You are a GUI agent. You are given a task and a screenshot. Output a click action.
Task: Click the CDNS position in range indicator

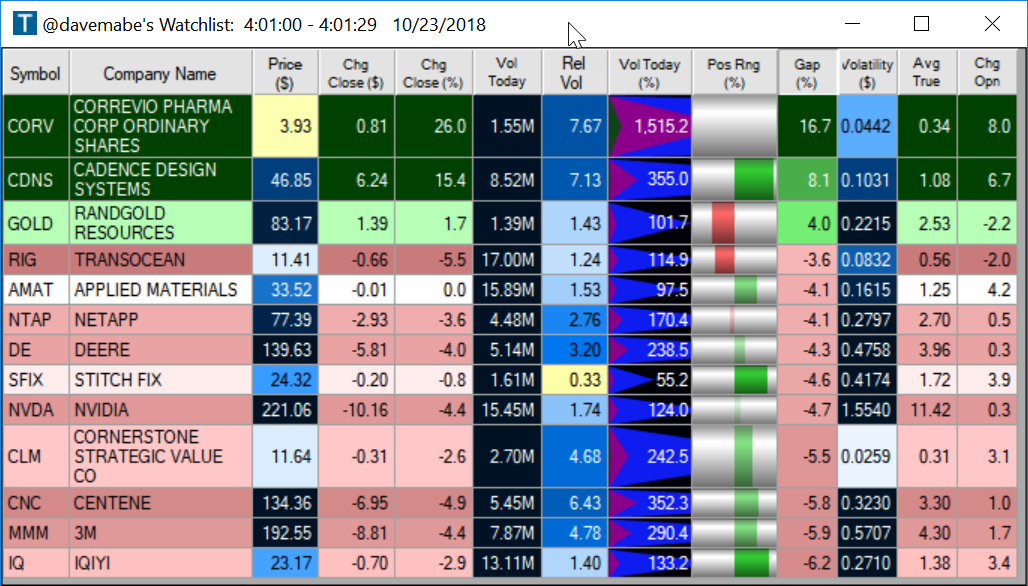734,180
